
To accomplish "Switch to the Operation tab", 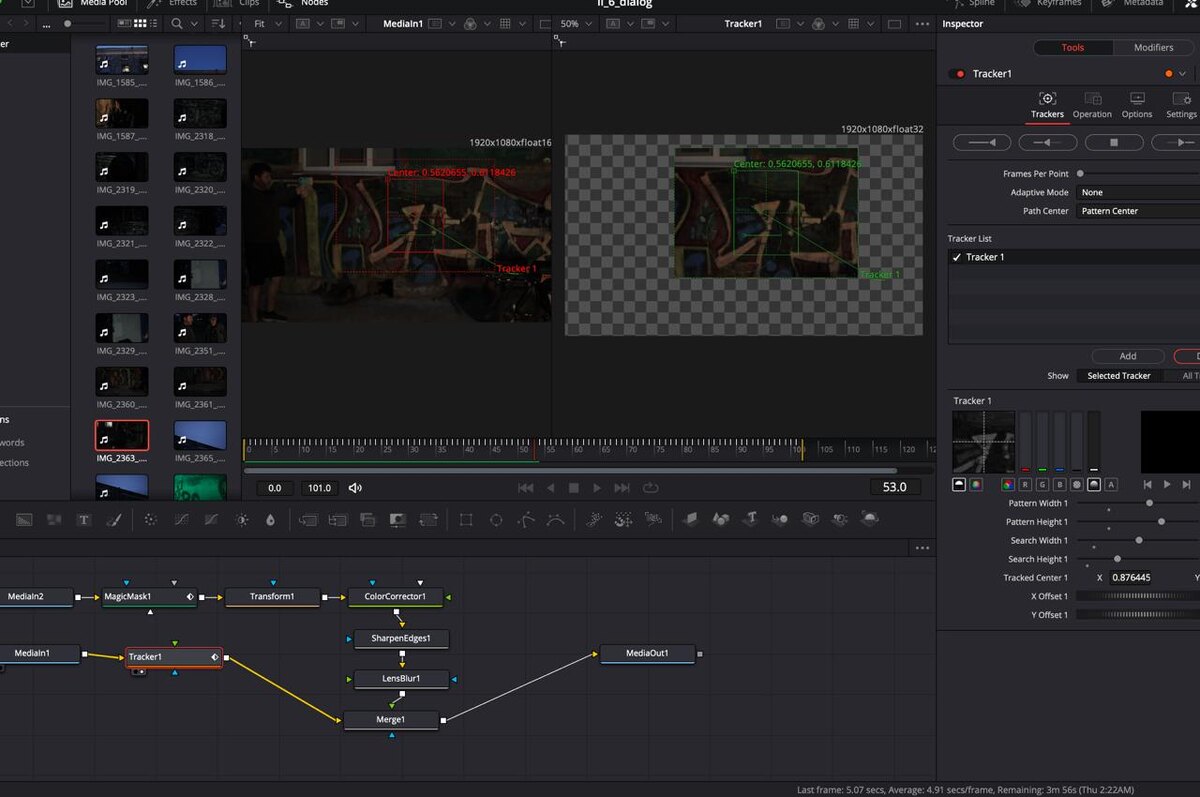I will 1092,104.
